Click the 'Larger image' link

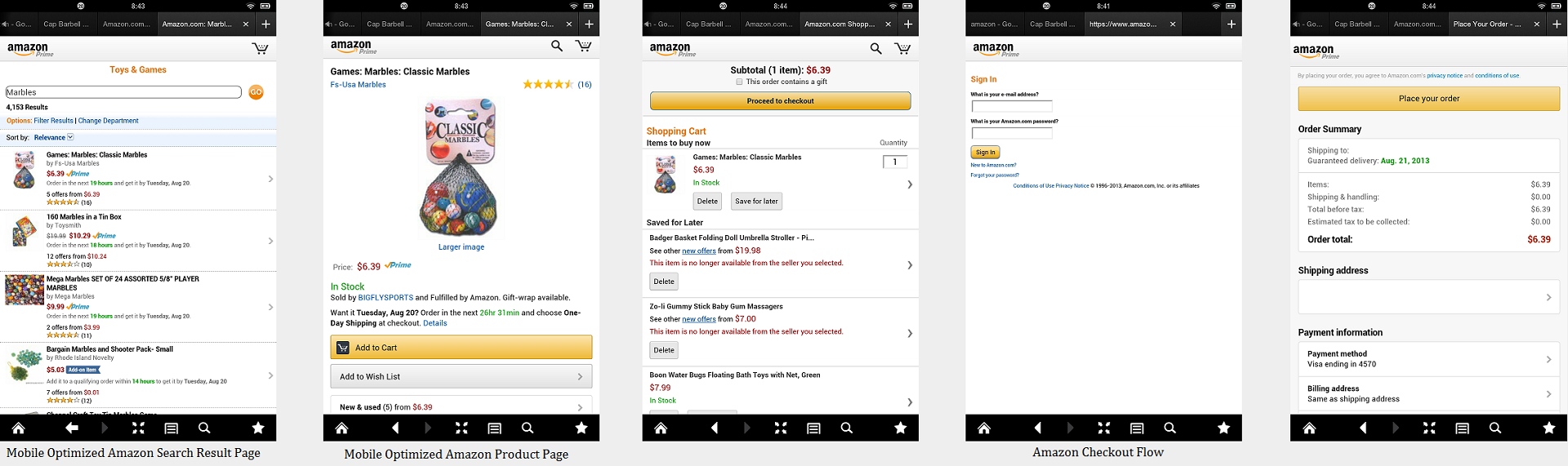(x=461, y=247)
